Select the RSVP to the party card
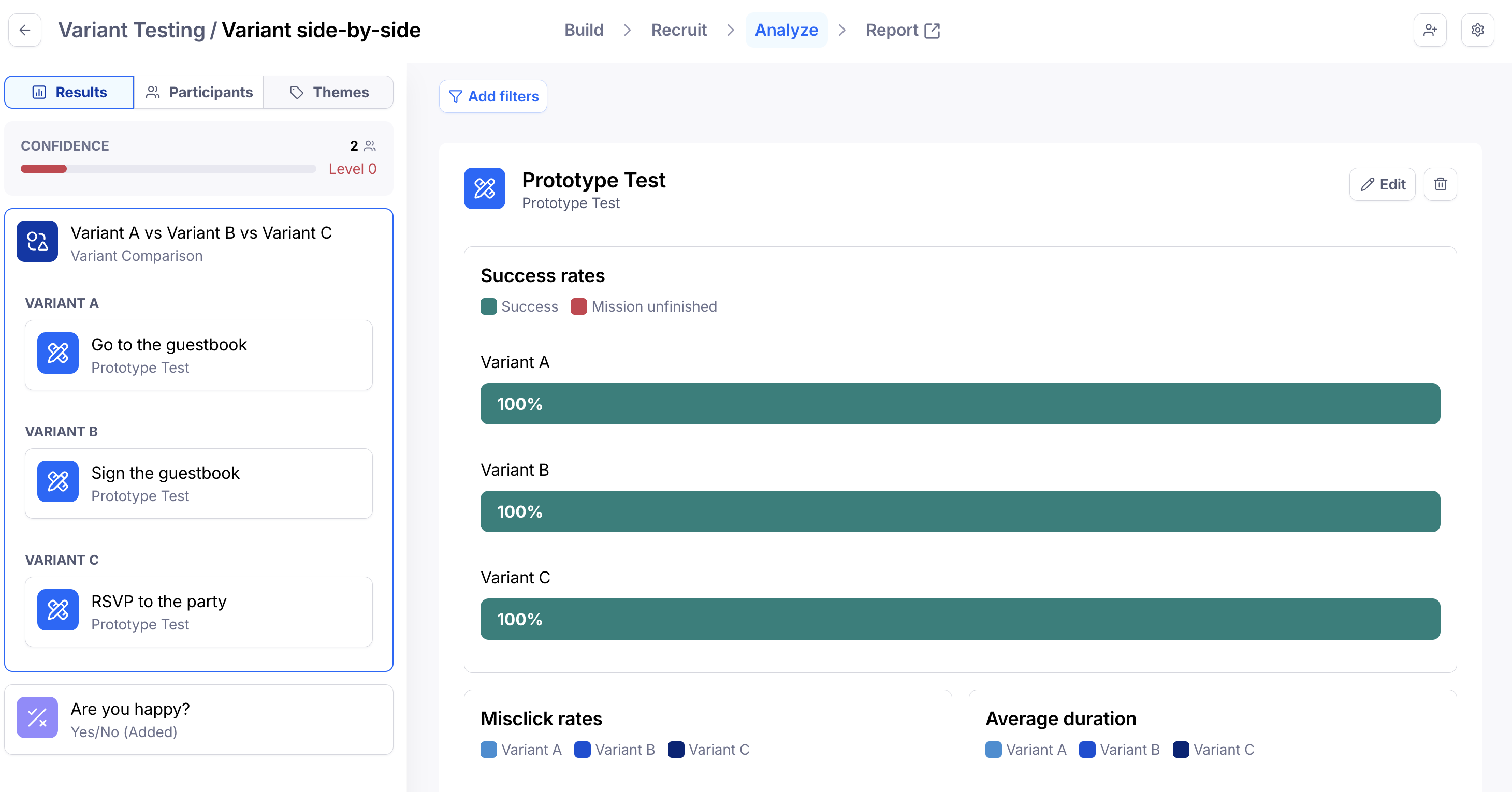 pyautogui.click(x=198, y=612)
